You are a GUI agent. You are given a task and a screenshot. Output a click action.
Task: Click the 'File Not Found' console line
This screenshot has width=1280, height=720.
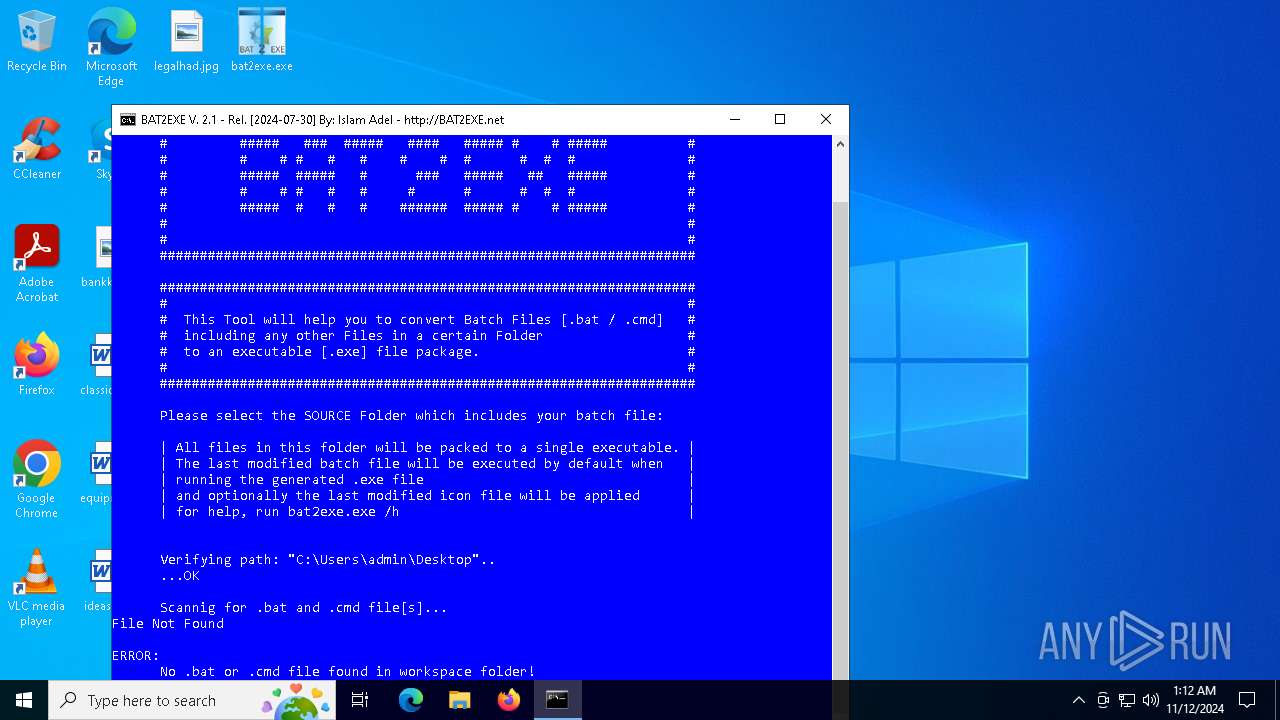(x=168, y=624)
